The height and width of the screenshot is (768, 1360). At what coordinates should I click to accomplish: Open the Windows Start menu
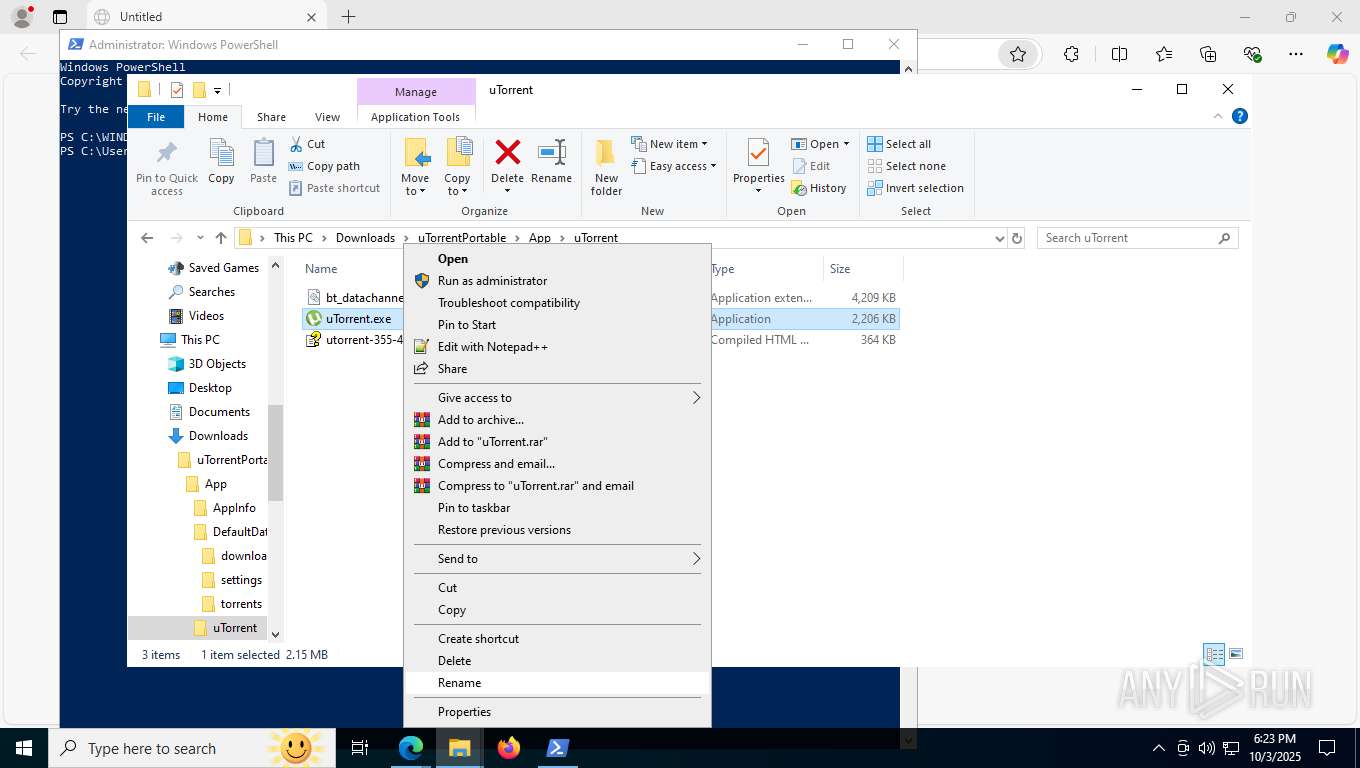click(24, 748)
